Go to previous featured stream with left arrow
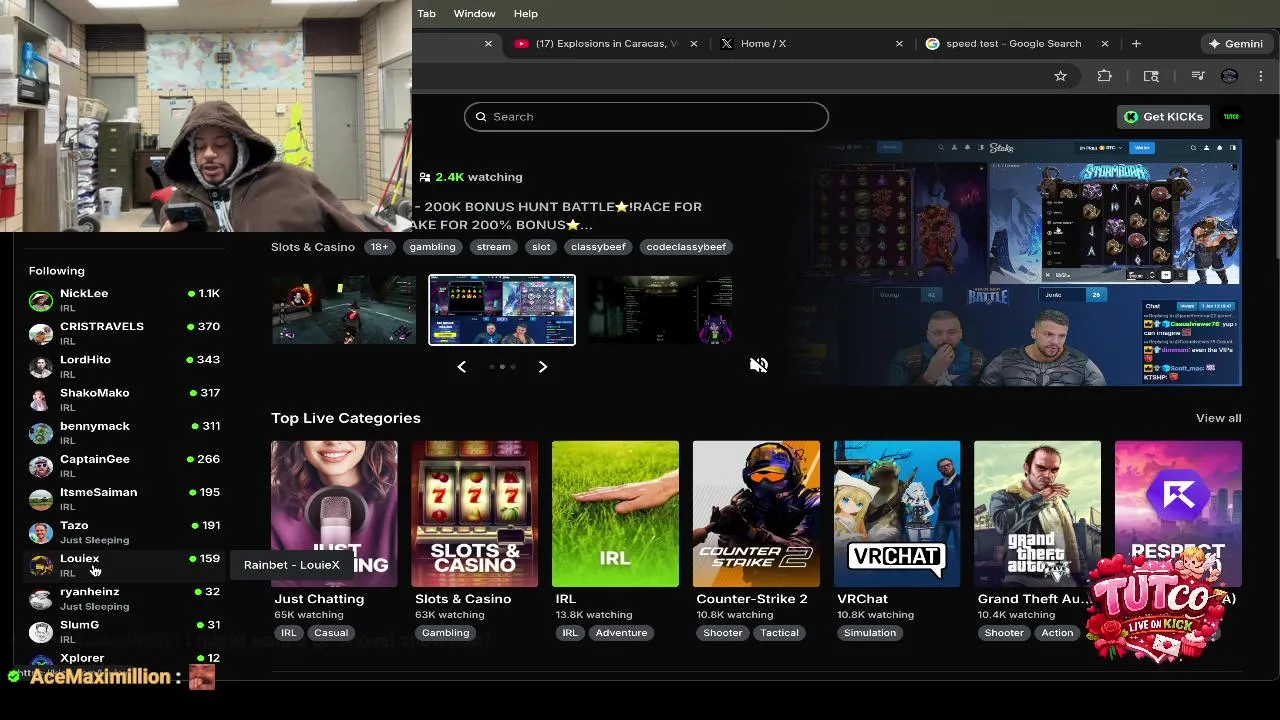Screen dimensions: 1280x720 461,367
